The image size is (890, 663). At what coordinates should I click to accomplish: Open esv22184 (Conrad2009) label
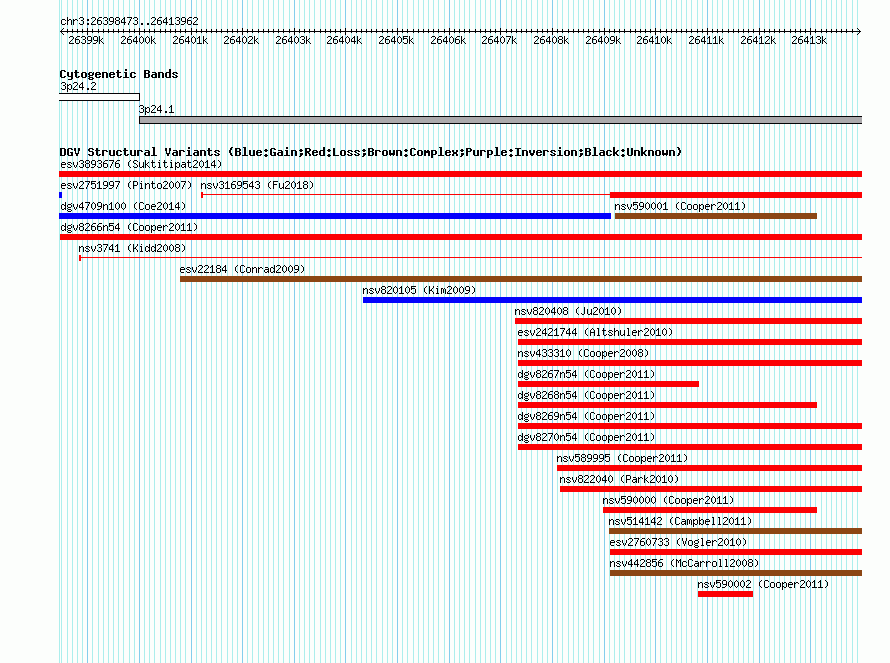coord(242,269)
